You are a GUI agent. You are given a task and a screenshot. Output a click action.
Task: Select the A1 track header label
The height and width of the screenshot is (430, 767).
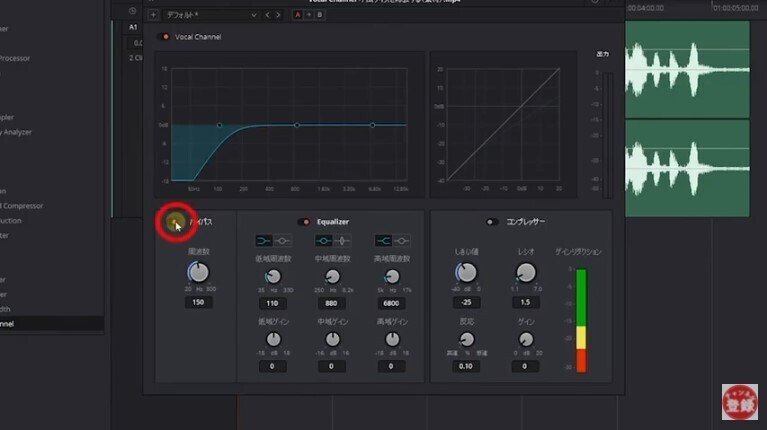coord(133,27)
